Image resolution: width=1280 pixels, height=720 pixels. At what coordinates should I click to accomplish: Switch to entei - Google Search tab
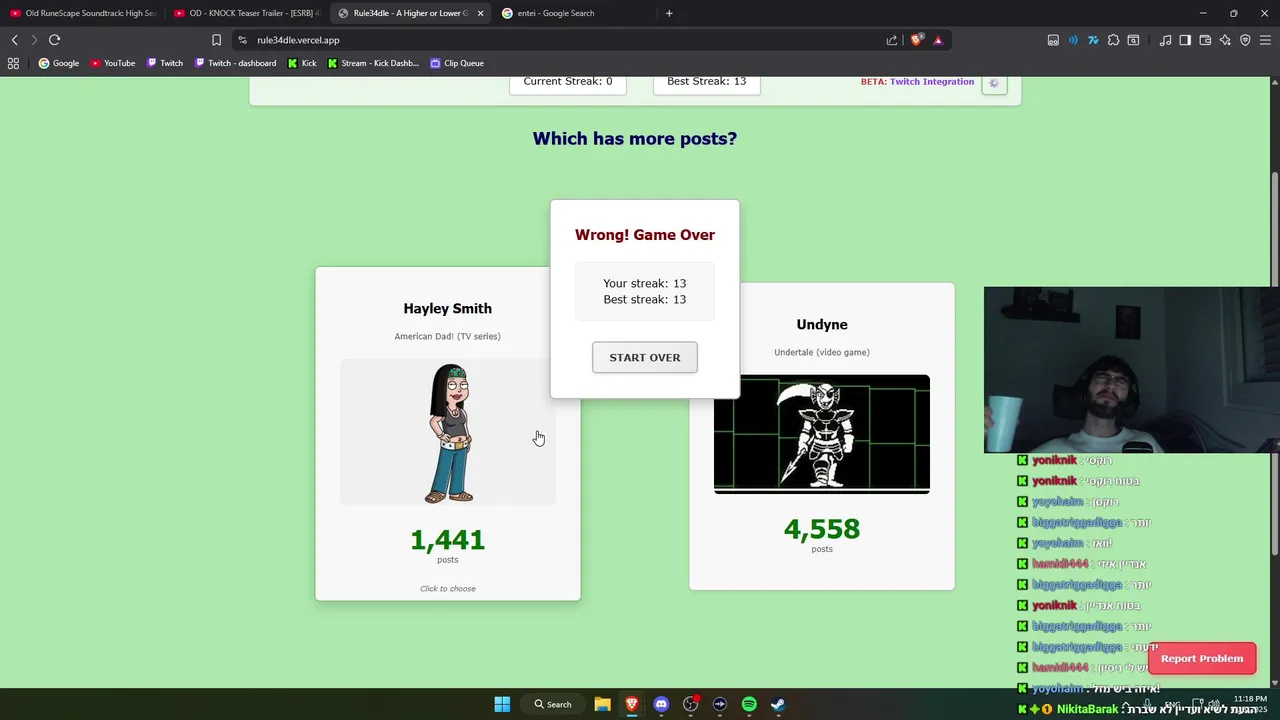(x=574, y=13)
